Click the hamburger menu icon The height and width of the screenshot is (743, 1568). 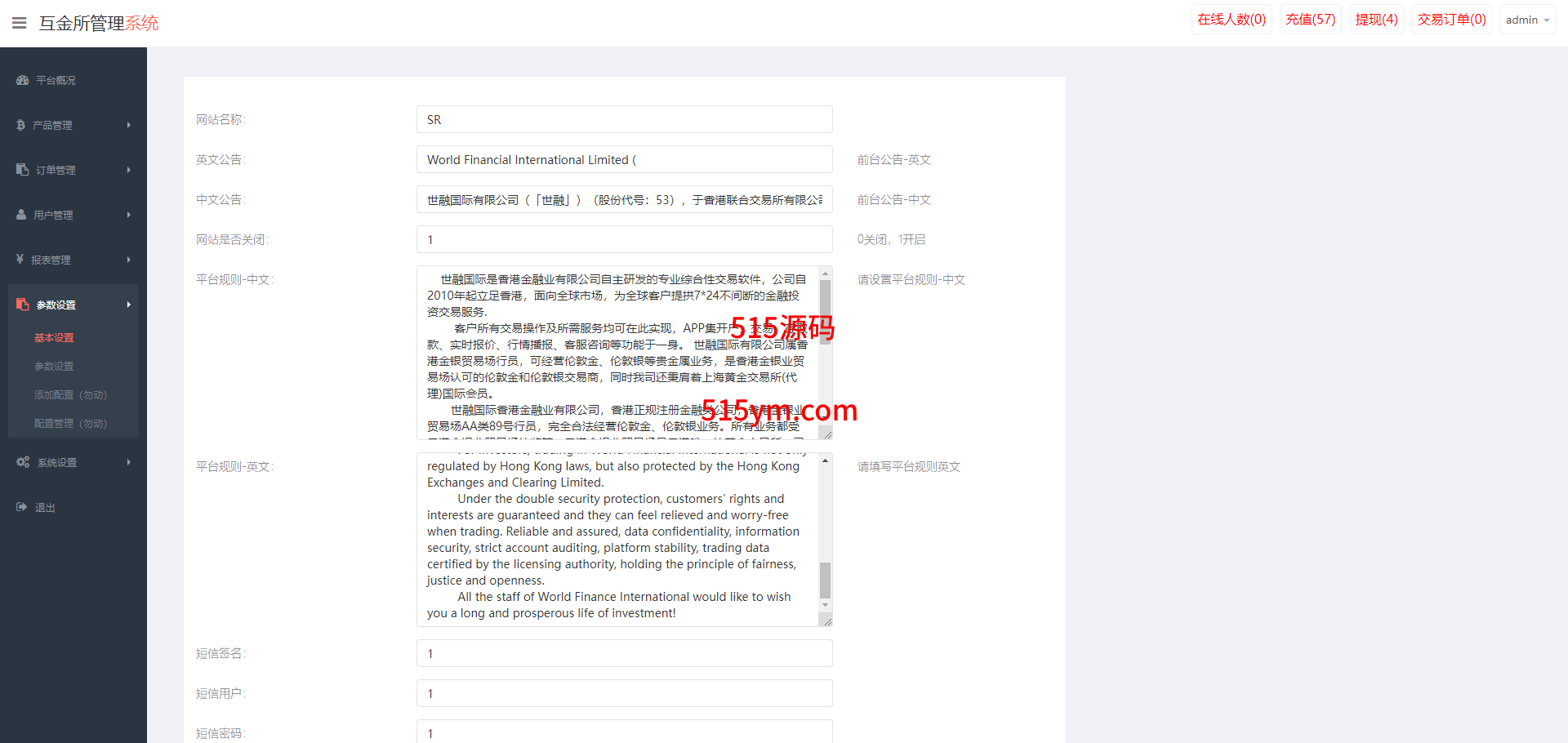point(20,23)
